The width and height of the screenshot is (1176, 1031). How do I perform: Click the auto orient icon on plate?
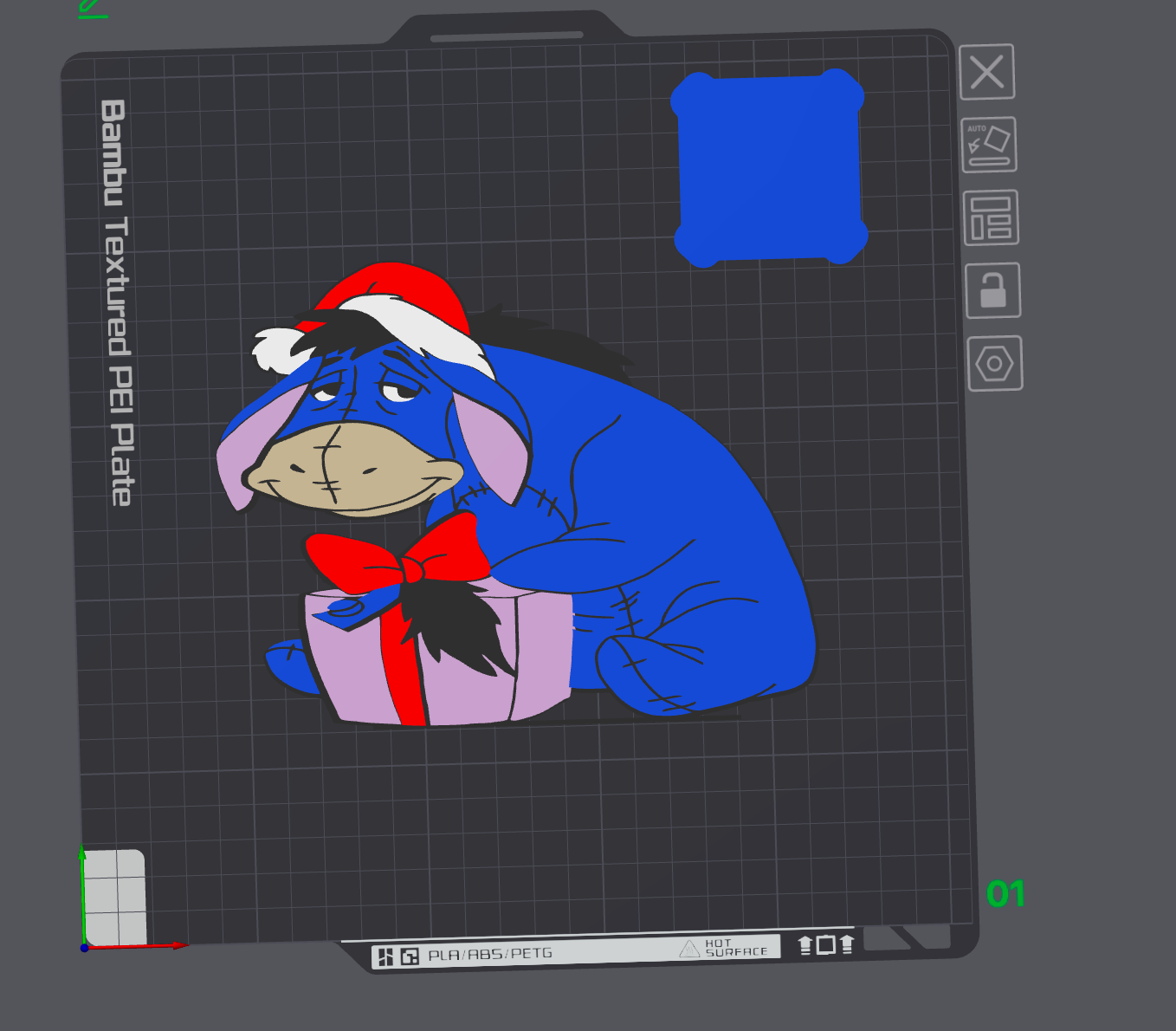click(988, 145)
